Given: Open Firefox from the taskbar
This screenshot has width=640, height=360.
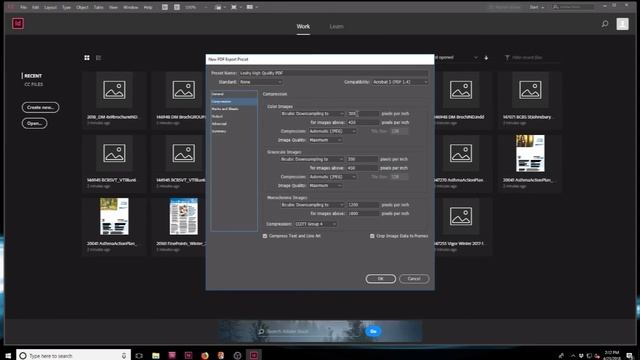Looking at the screenshot, I should [204, 356].
